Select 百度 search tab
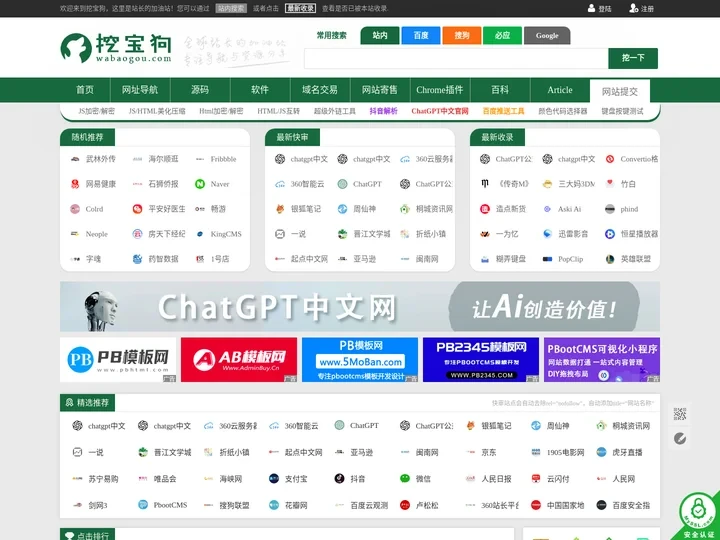Image resolution: width=720 pixels, height=540 pixels. pyautogui.click(x=421, y=35)
